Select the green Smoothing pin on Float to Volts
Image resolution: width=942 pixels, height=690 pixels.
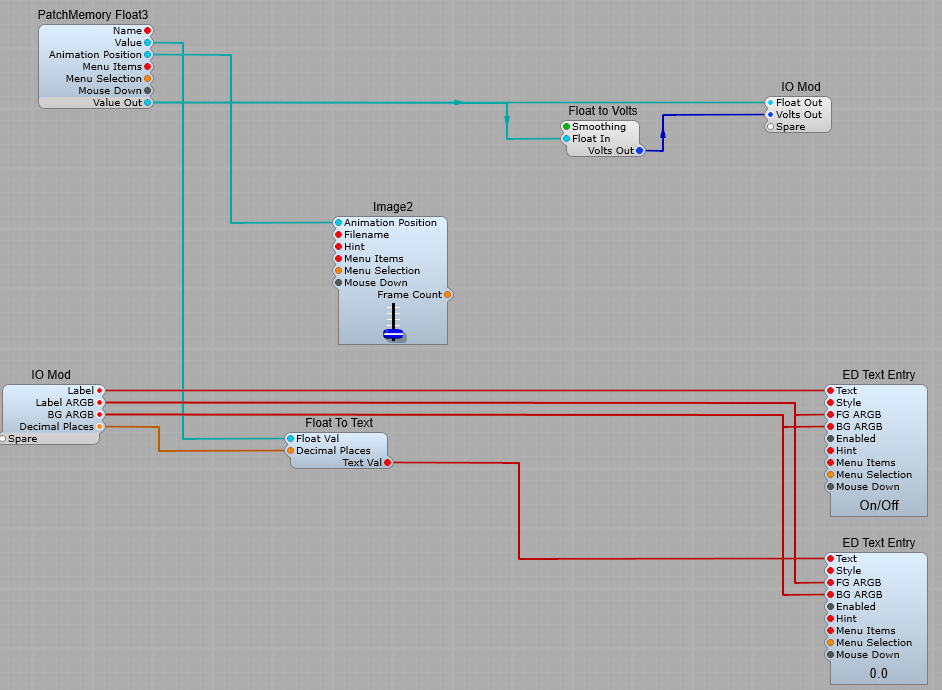(566, 127)
